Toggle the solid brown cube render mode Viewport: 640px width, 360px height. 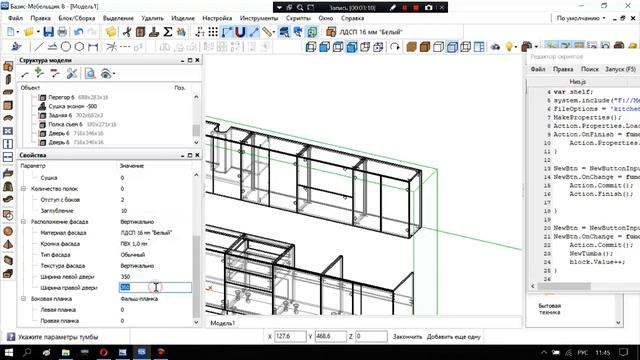pos(411,47)
